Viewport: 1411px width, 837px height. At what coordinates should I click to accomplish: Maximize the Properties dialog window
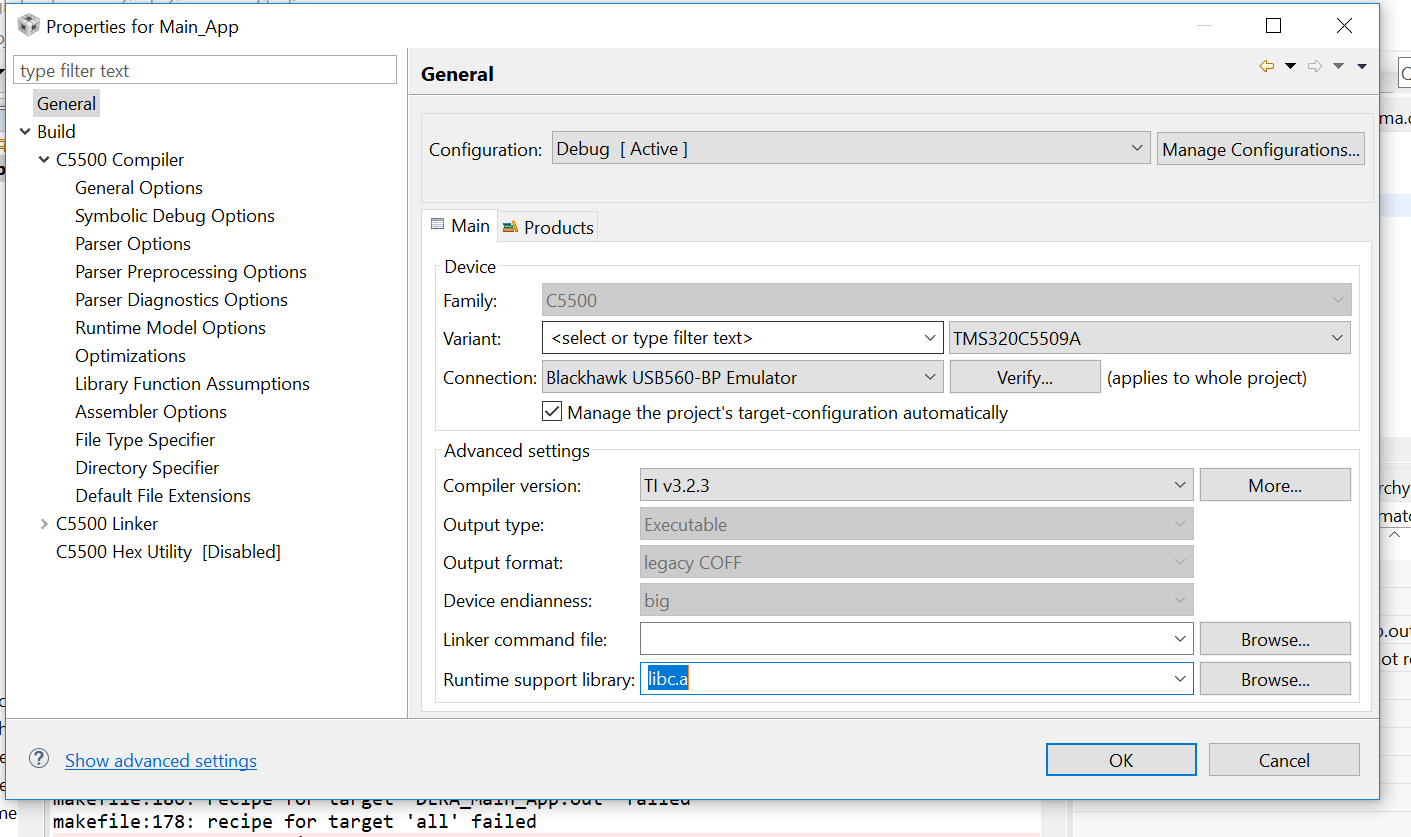[x=1273, y=25]
